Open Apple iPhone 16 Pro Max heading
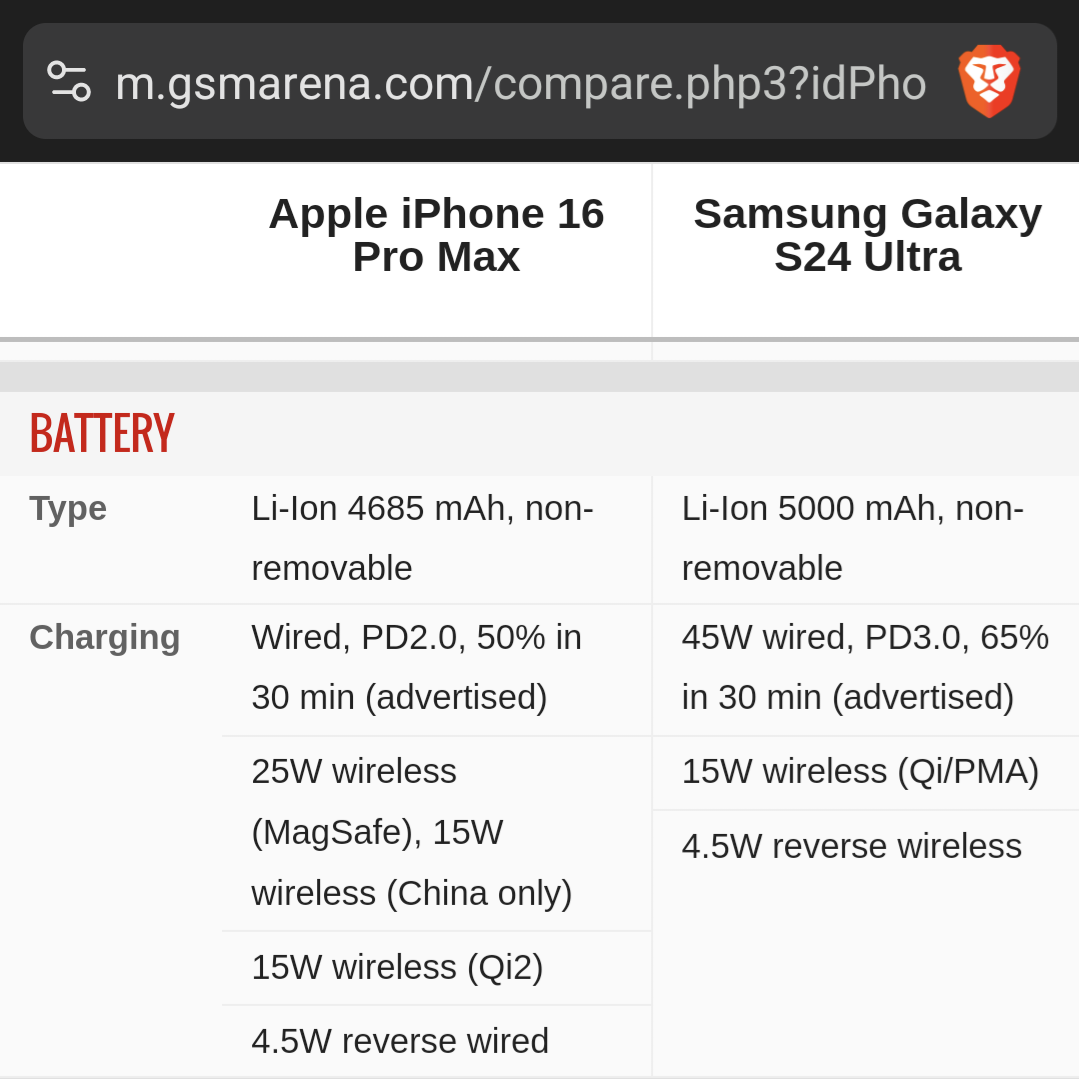Viewport: 1079px width, 1079px height. [x=436, y=235]
